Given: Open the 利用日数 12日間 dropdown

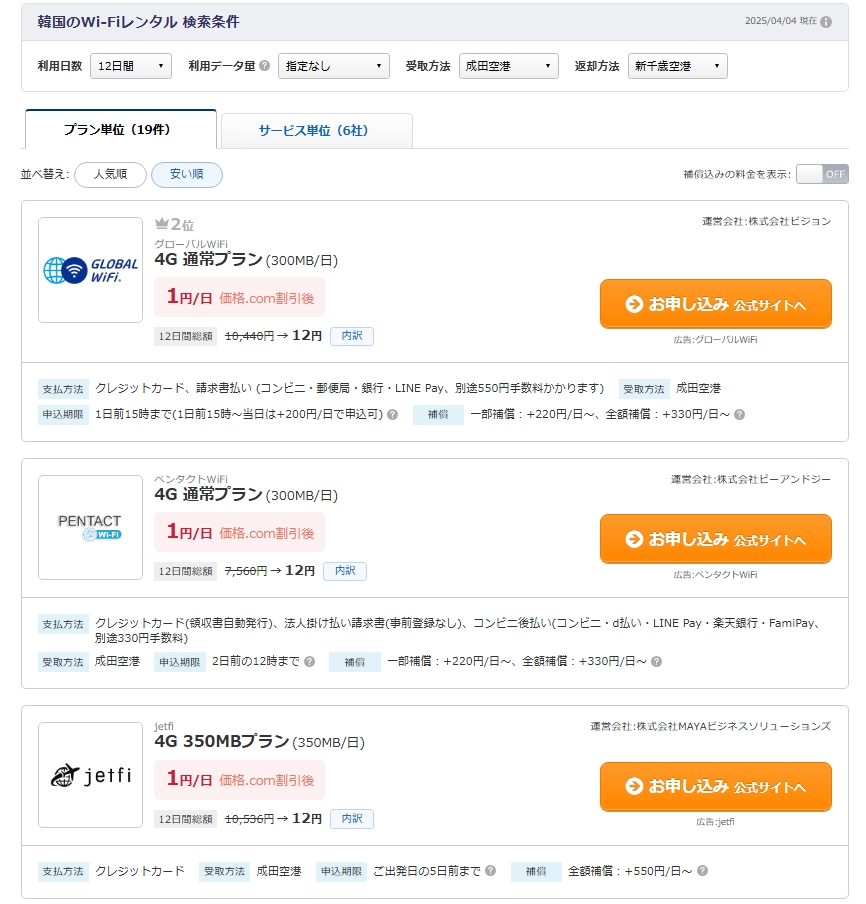Looking at the screenshot, I should (x=131, y=66).
